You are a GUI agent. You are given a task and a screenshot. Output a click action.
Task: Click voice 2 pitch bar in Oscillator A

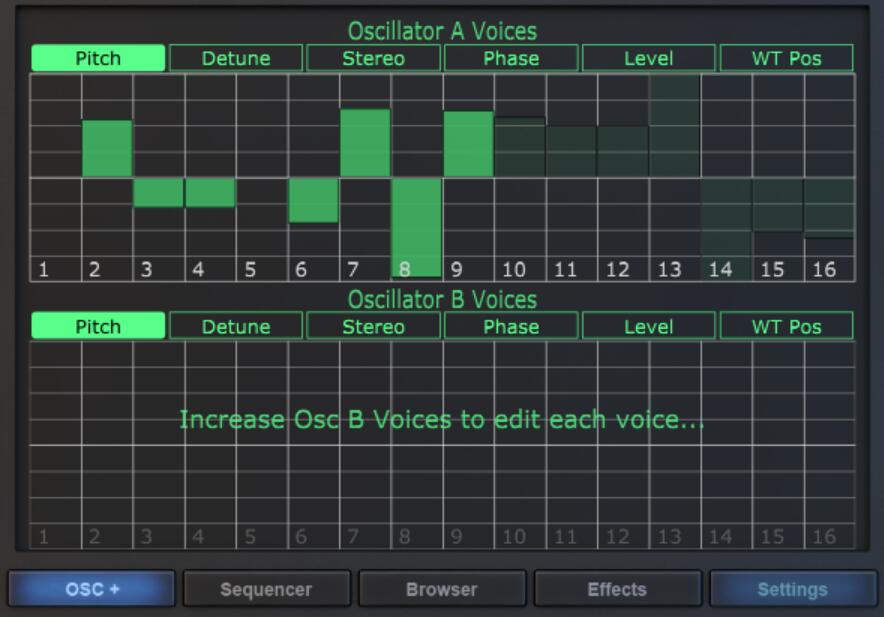[x=107, y=148]
